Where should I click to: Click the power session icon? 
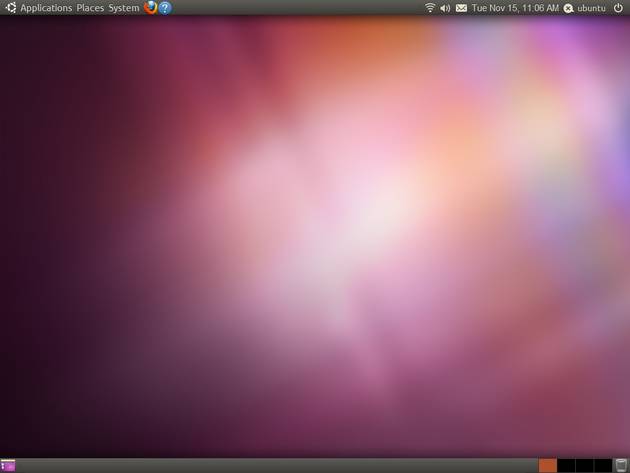[x=618, y=8]
